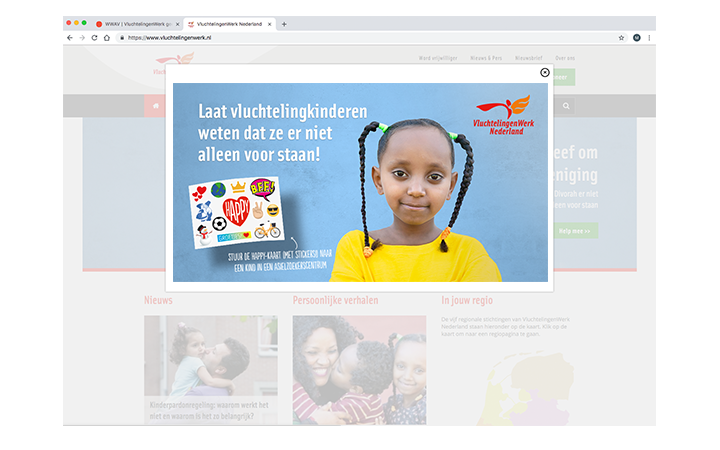This screenshot has width=720, height=450.
Task: Click the site search magnifier icon
Action: point(566,106)
